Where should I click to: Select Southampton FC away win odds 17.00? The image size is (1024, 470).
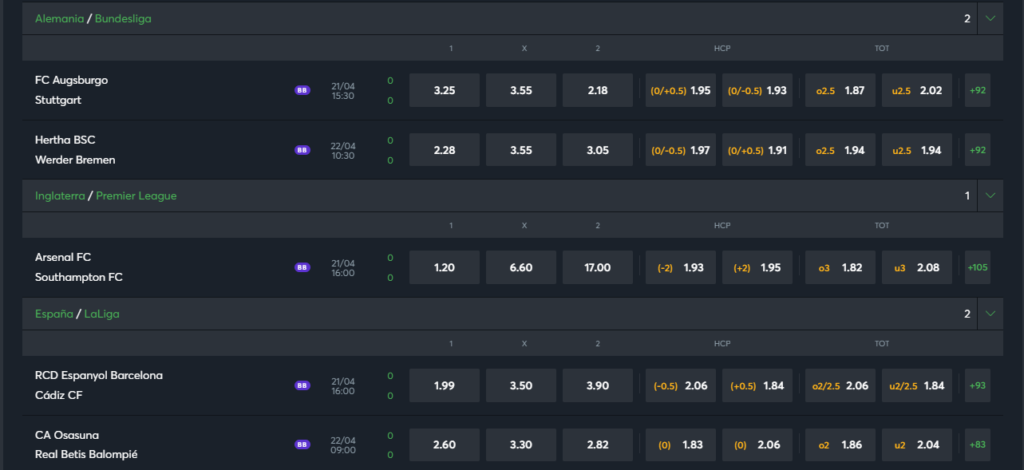(598, 267)
